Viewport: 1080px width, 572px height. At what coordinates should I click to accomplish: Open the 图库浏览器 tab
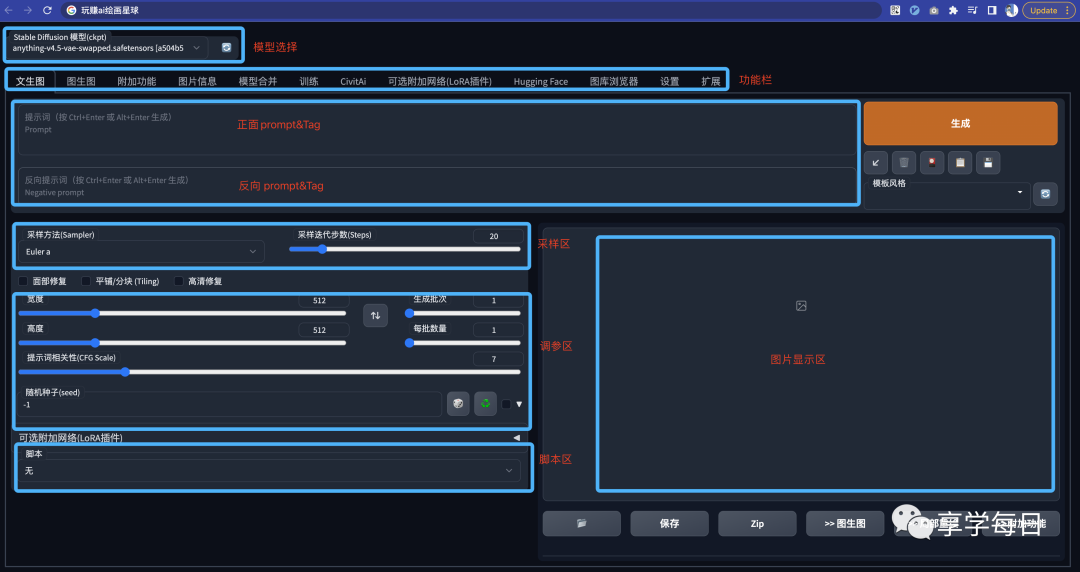(x=614, y=81)
